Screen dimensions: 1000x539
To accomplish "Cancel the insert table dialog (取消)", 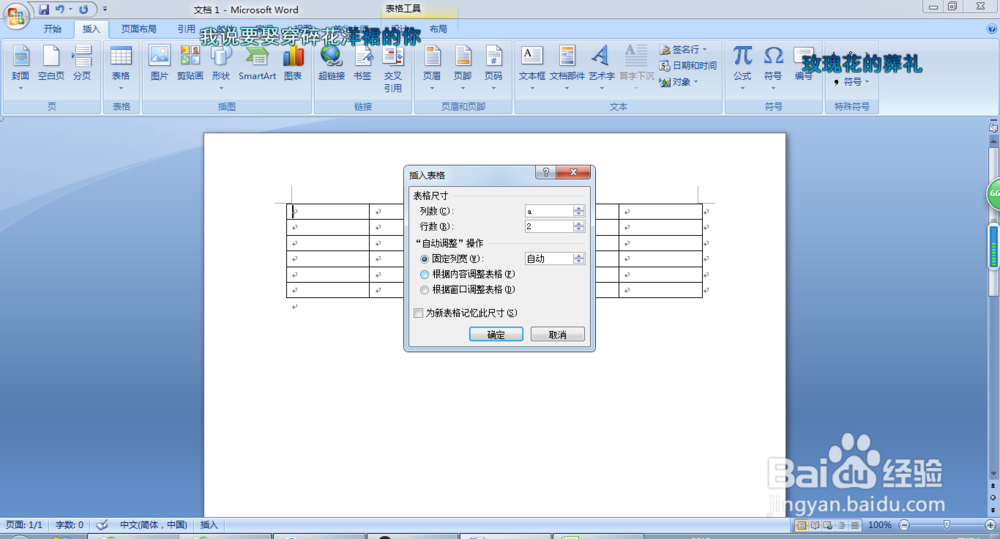I will [557, 334].
